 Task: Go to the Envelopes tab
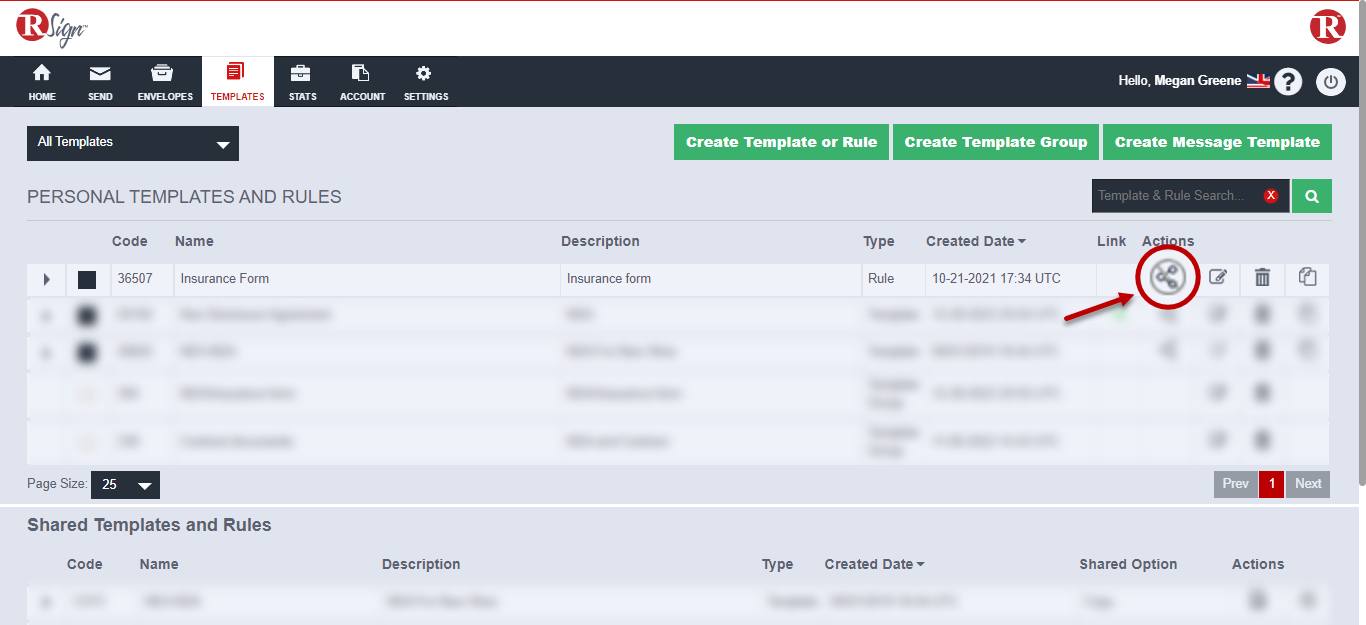tap(165, 82)
